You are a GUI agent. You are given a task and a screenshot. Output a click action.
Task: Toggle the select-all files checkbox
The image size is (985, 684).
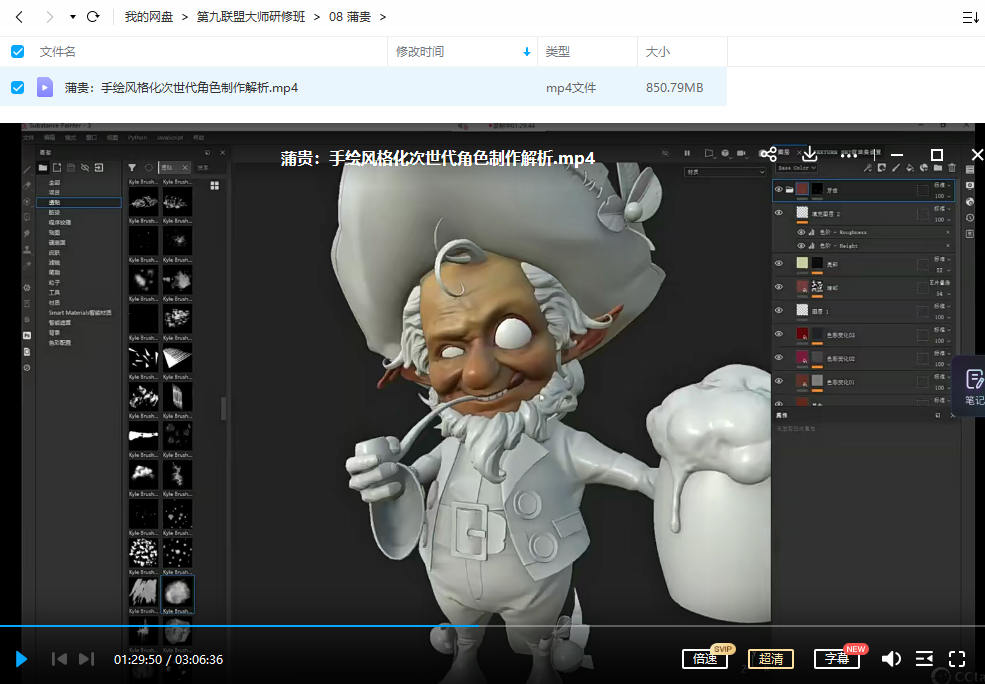(x=17, y=51)
